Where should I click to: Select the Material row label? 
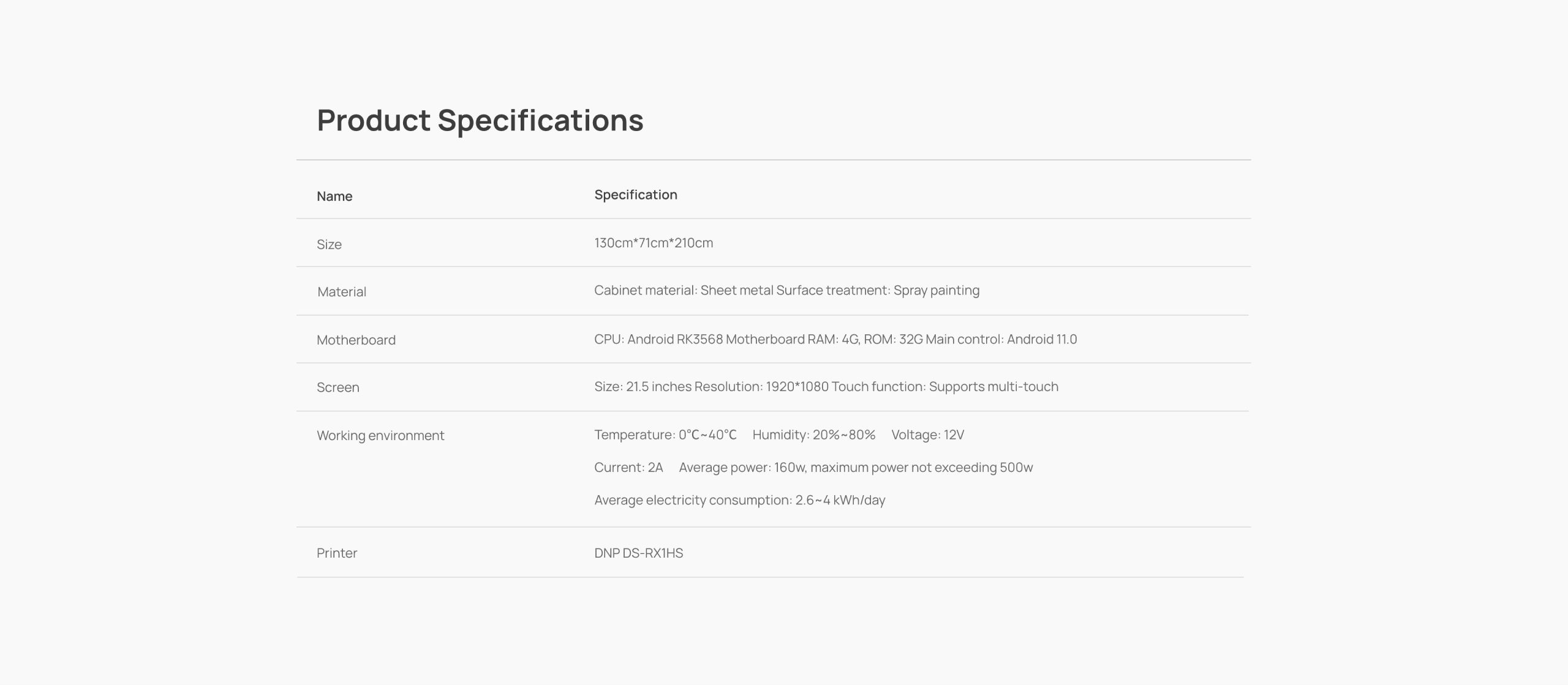pos(341,292)
